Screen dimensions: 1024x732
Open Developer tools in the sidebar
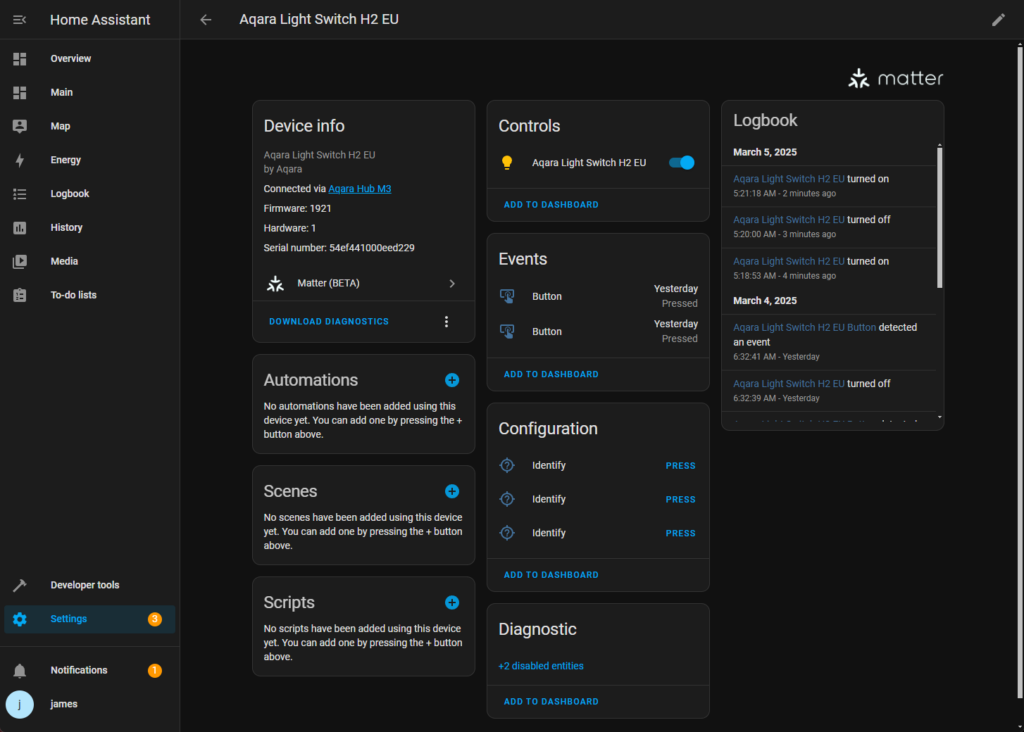pyautogui.click(x=85, y=585)
